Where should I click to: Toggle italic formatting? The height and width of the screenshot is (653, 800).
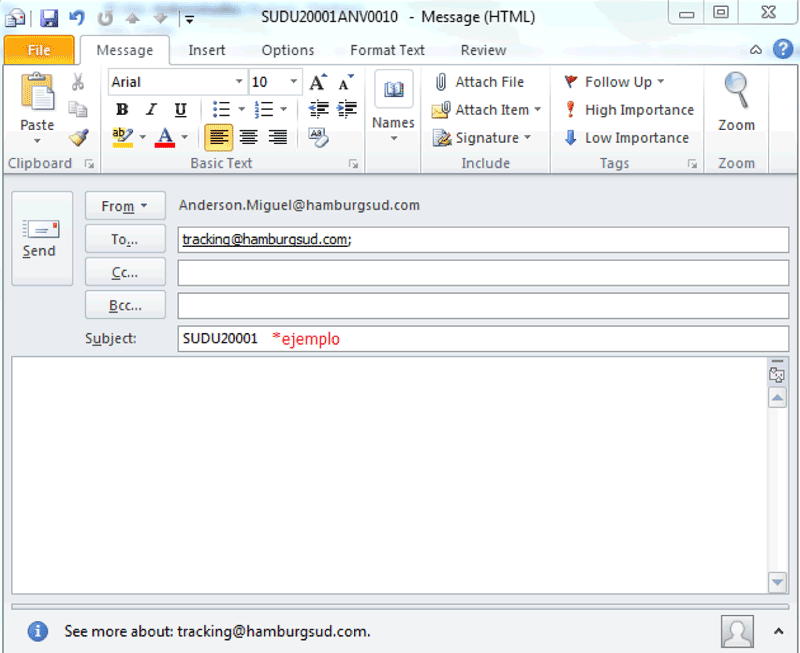coord(152,109)
